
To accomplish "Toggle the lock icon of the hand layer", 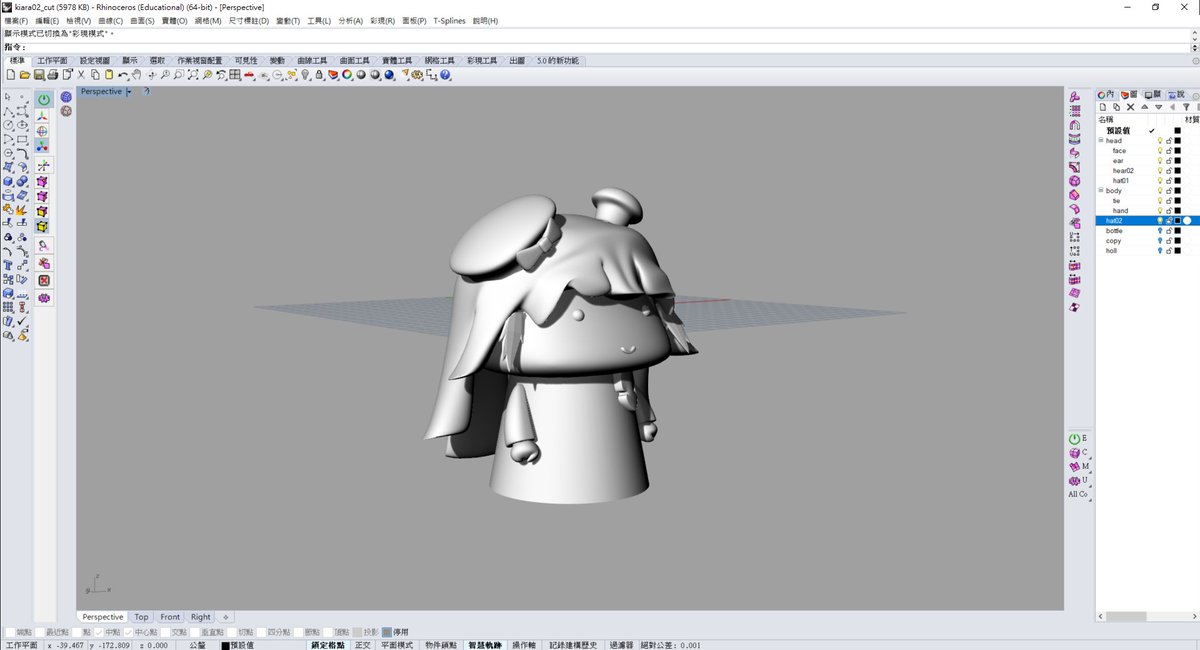I will click(x=1169, y=211).
